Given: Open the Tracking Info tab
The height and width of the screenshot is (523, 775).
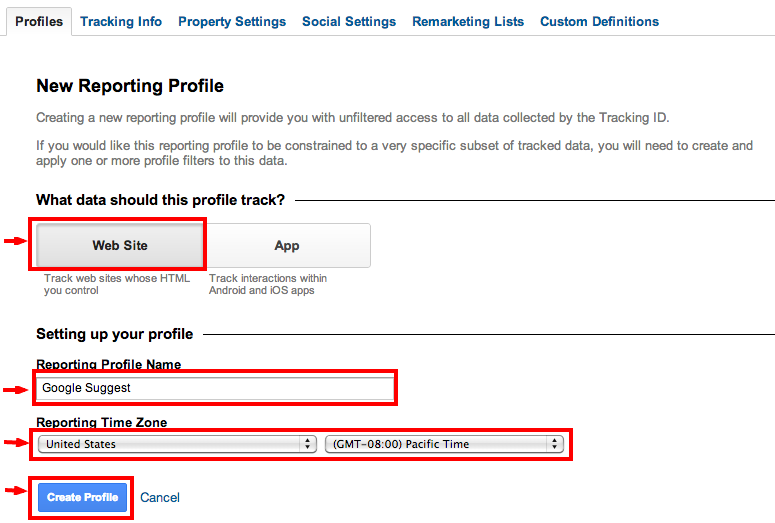Looking at the screenshot, I should coord(121,21).
